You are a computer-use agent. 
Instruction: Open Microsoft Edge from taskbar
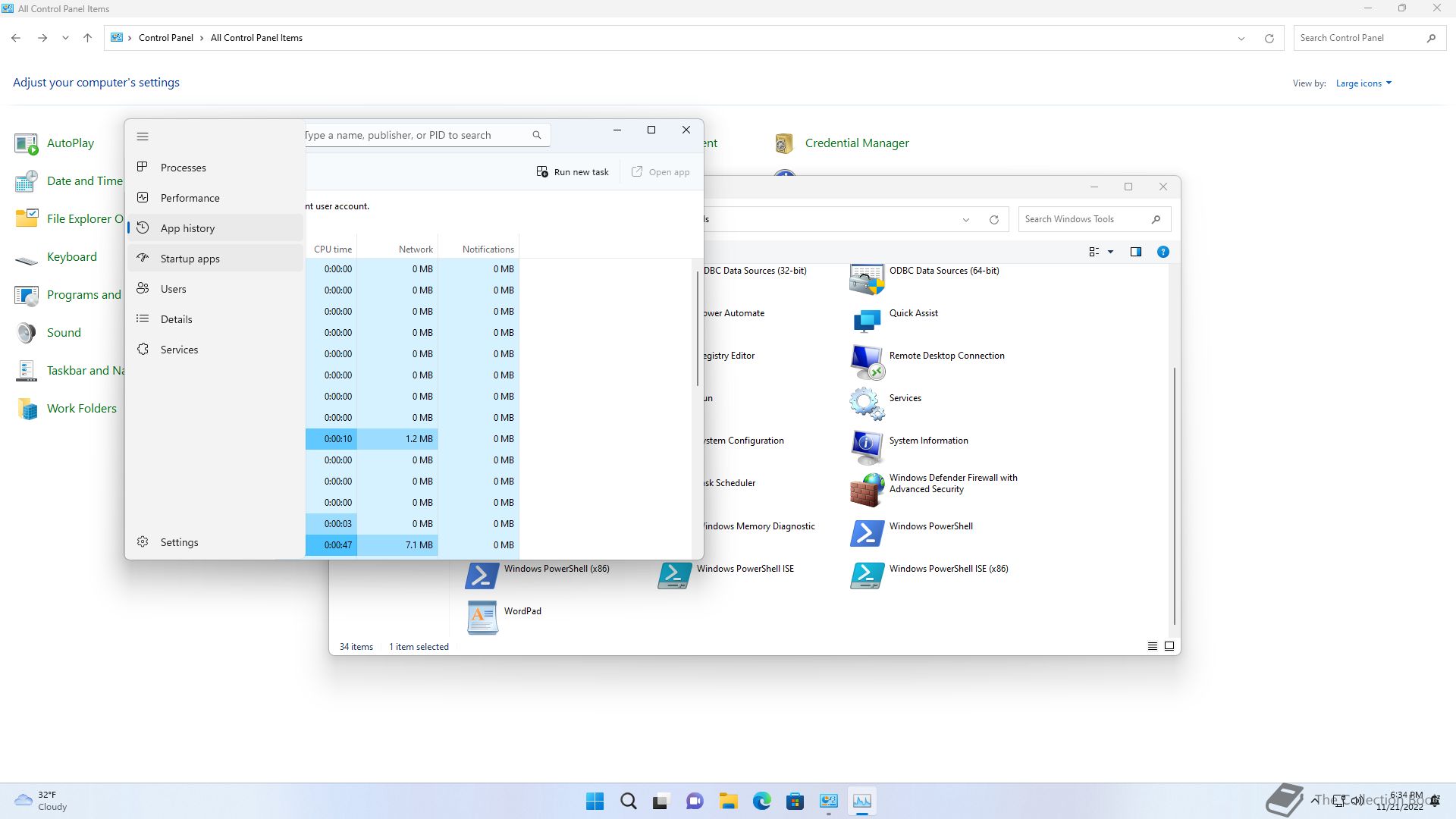click(x=761, y=801)
